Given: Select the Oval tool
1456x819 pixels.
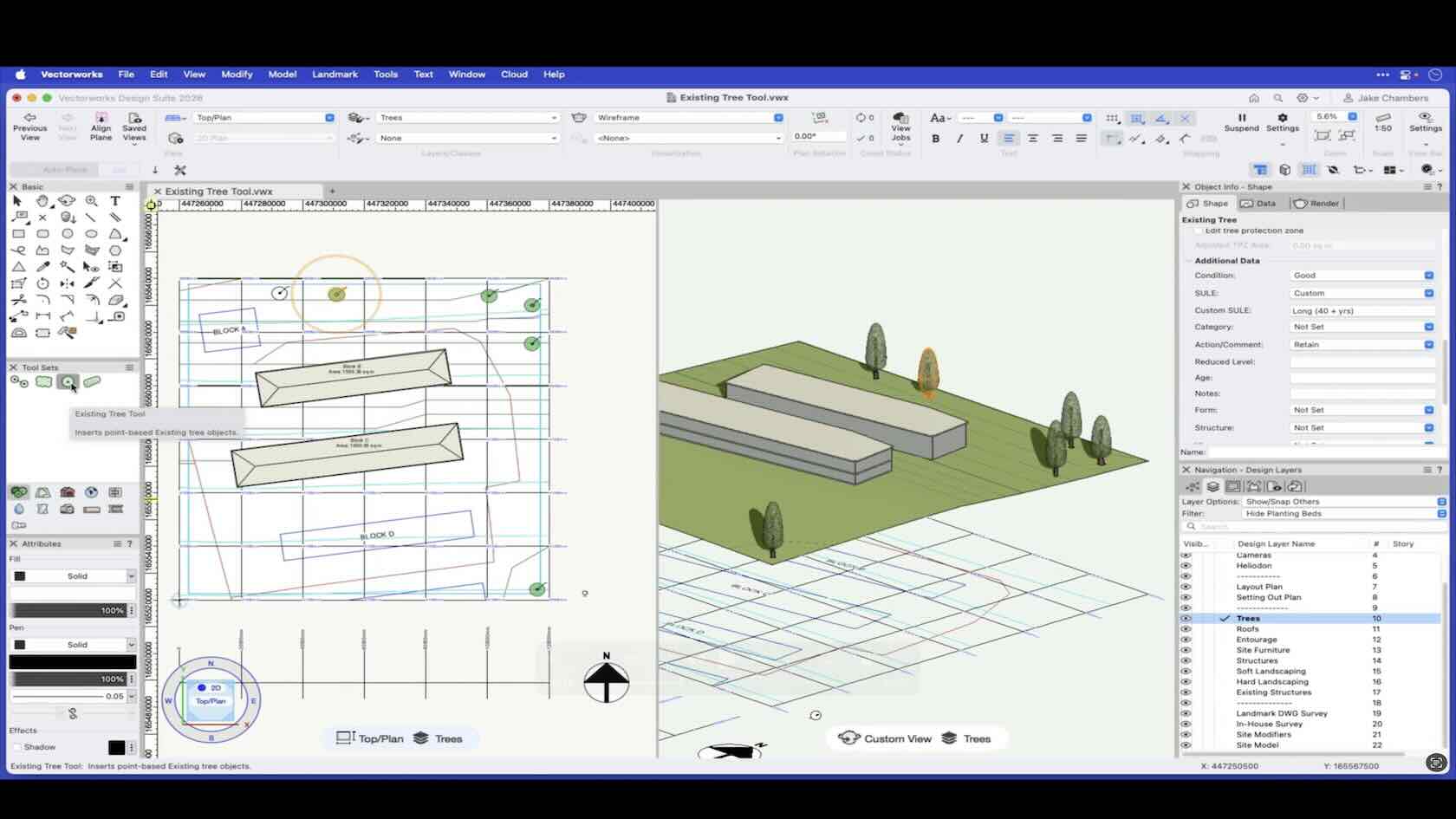Looking at the screenshot, I should tap(91, 234).
